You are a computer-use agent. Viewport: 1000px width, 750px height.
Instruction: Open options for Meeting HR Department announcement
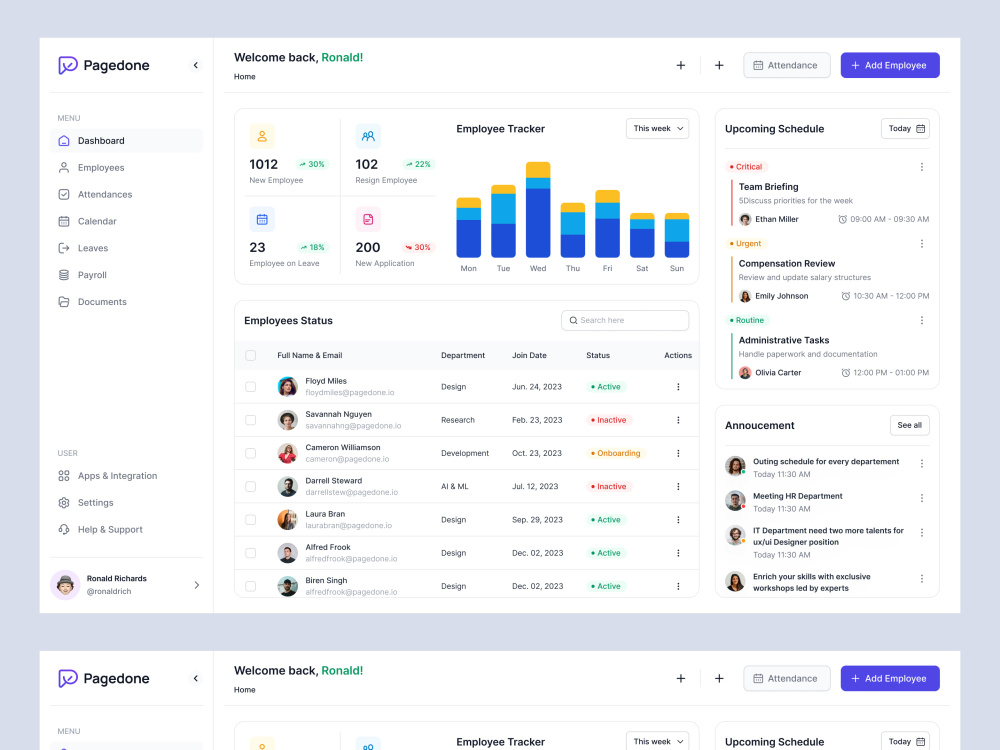(922, 498)
